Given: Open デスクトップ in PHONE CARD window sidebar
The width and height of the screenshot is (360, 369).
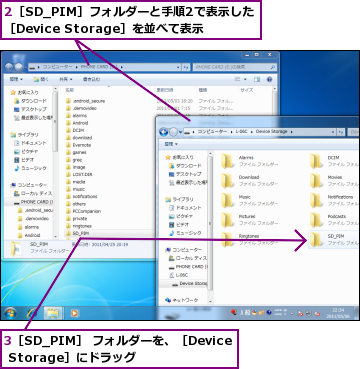Looking at the screenshot, I should (30, 109).
